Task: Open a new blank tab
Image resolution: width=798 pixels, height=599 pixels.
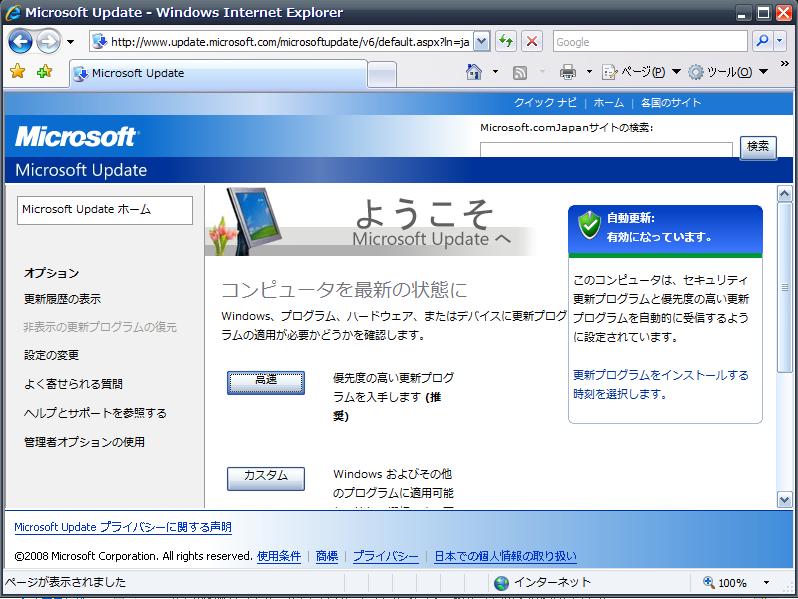Action: click(x=382, y=75)
